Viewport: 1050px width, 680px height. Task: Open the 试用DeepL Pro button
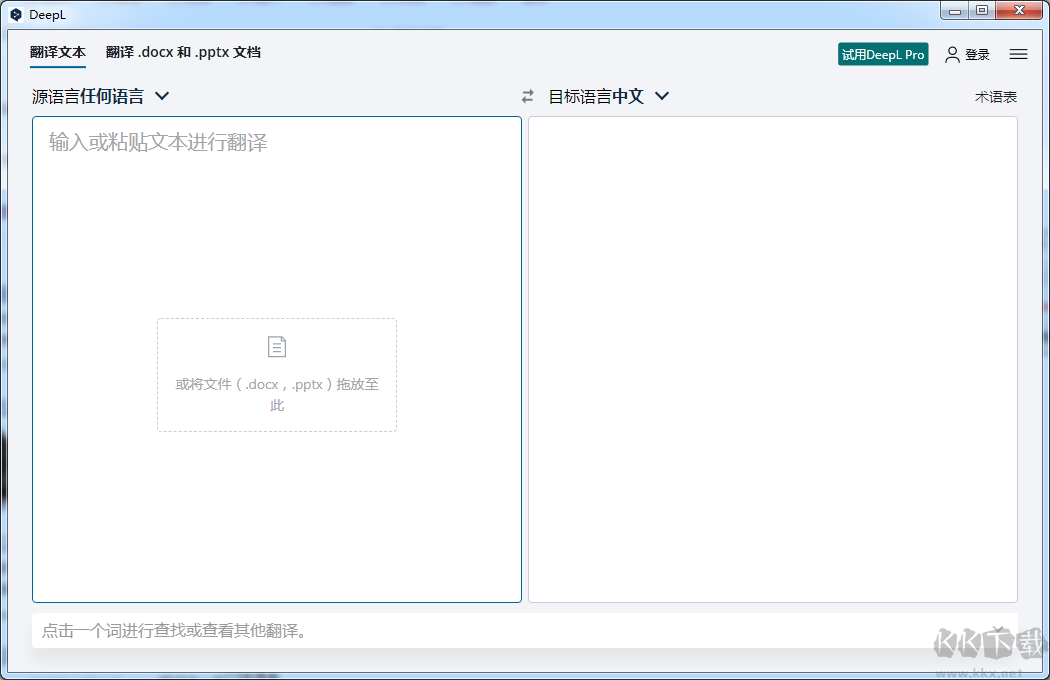tap(883, 54)
